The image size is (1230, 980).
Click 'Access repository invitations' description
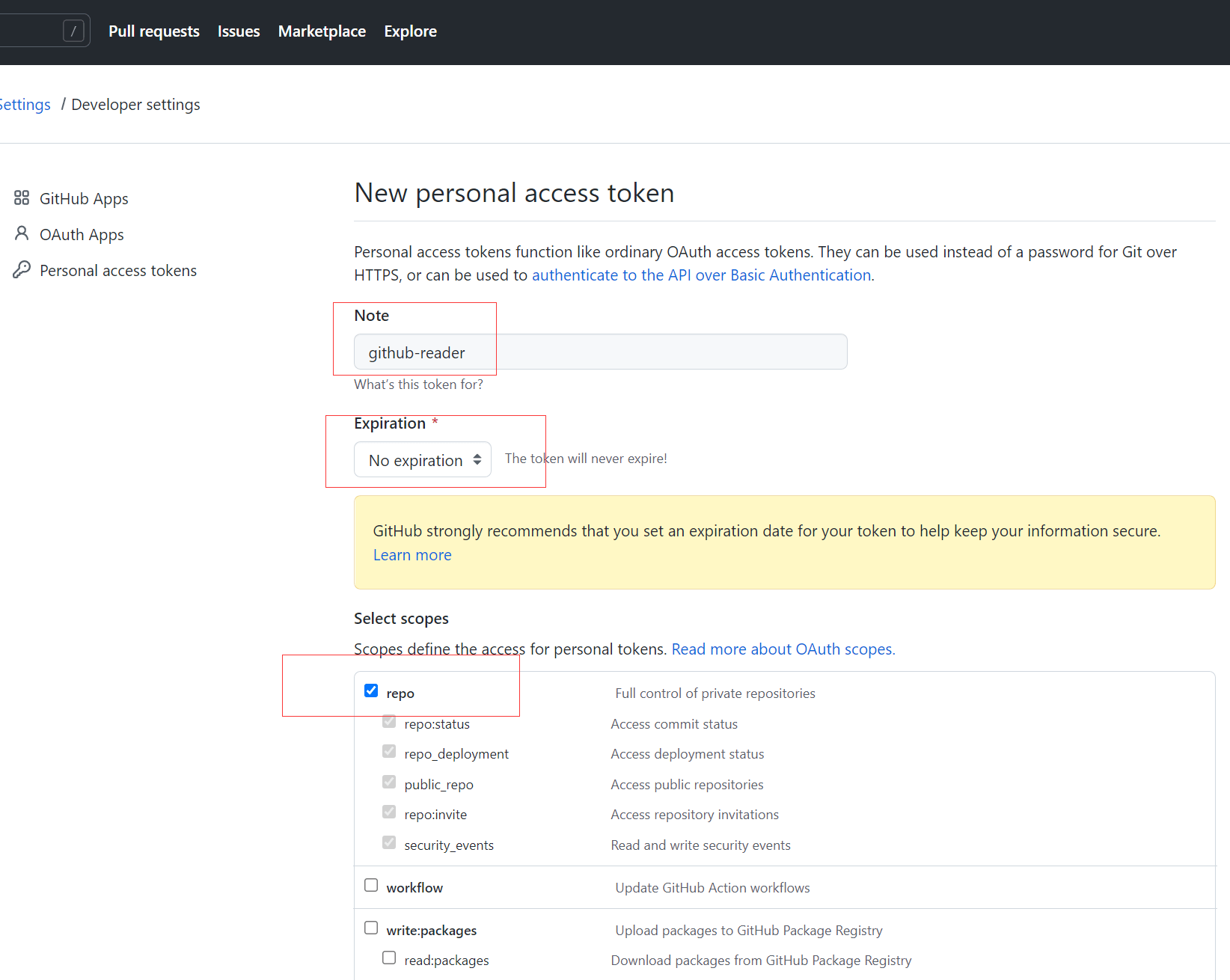tap(694, 815)
